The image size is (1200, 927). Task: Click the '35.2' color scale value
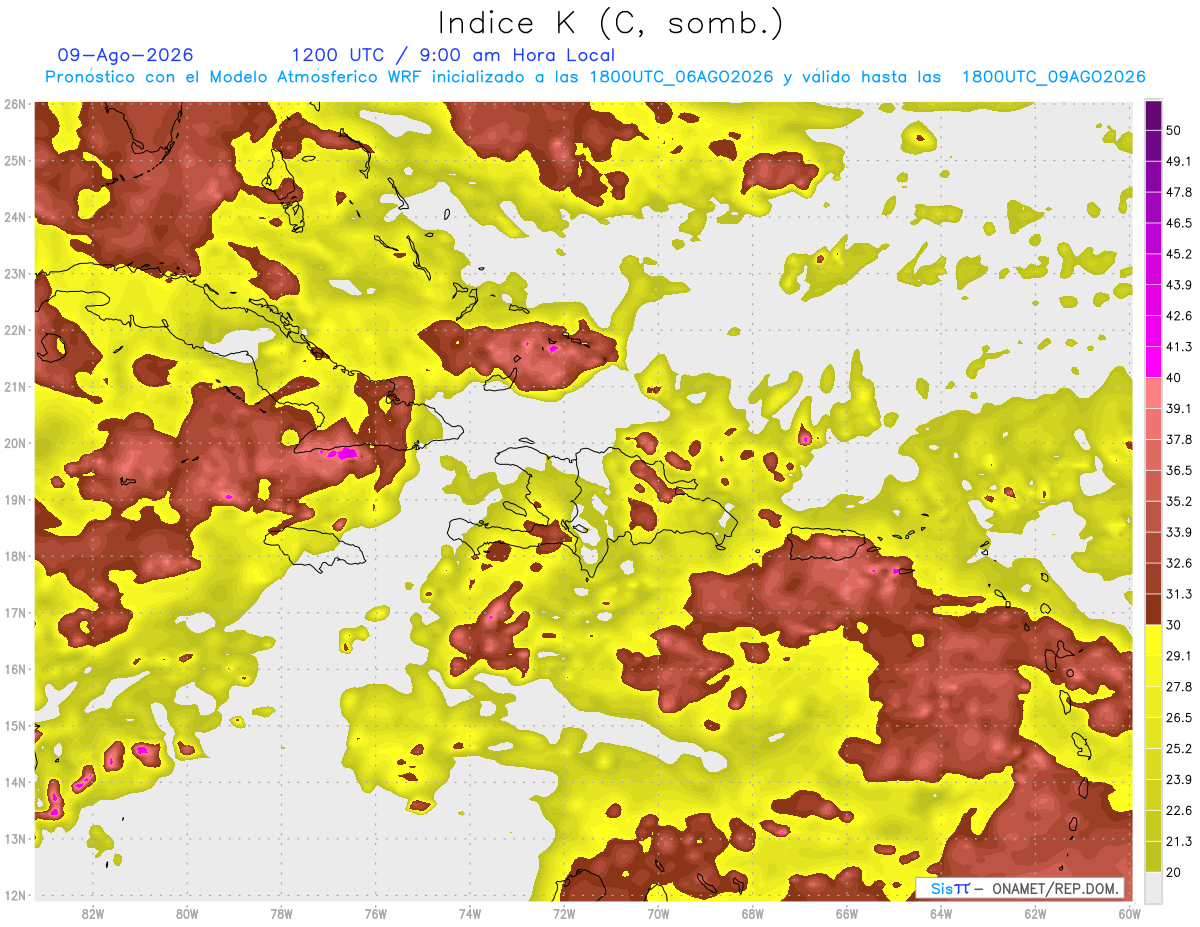click(1178, 501)
